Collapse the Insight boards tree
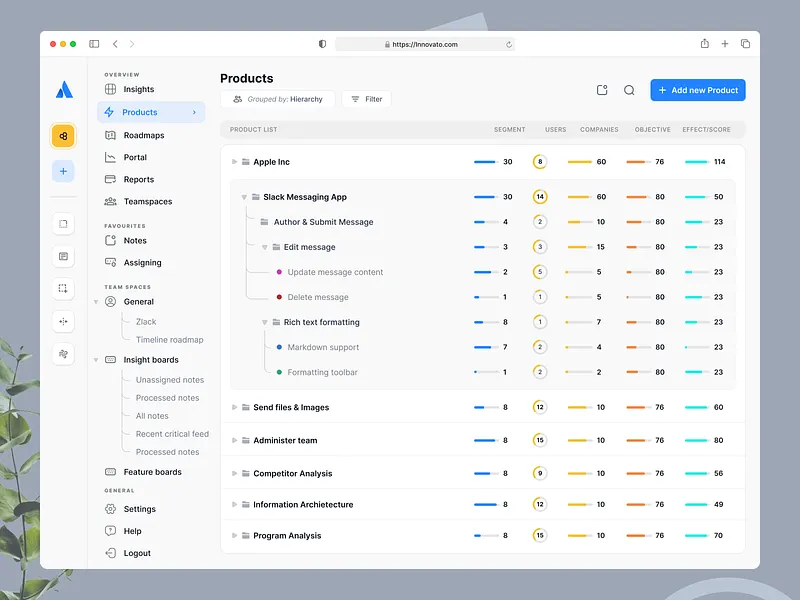 pos(95,359)
